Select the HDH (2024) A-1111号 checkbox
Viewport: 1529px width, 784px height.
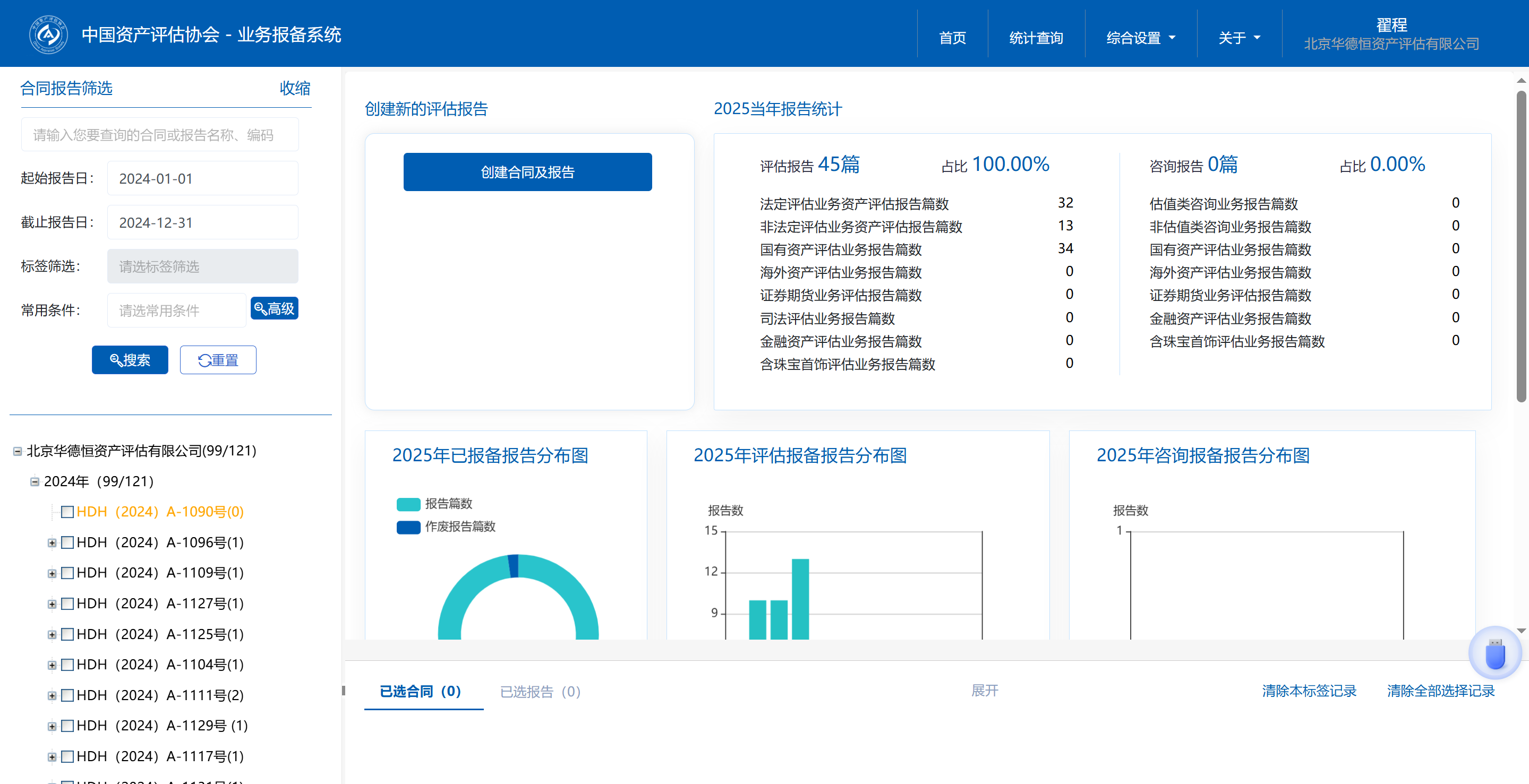point(67,695)
